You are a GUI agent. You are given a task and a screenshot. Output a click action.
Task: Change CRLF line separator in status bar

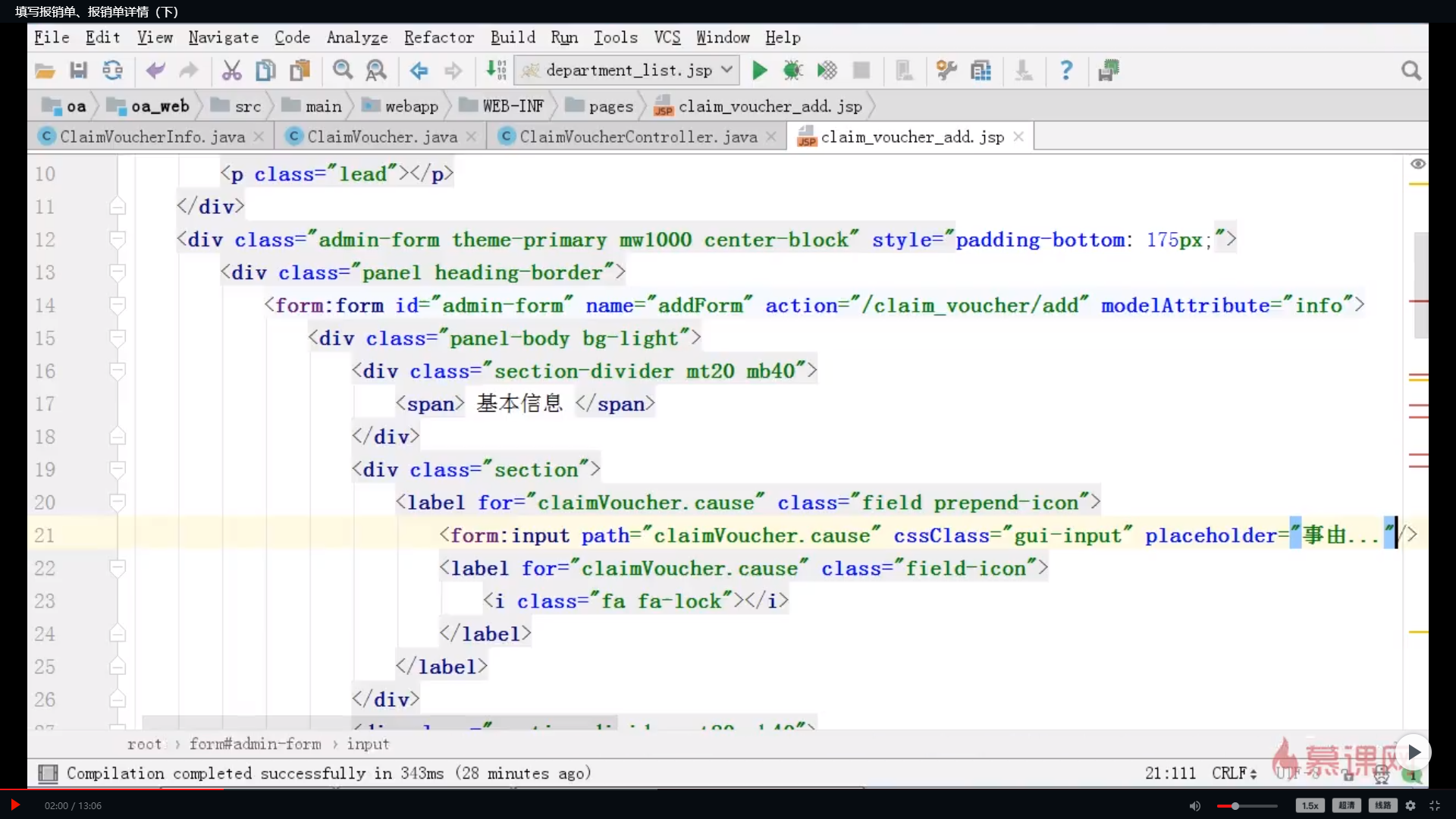point(1235,773)
